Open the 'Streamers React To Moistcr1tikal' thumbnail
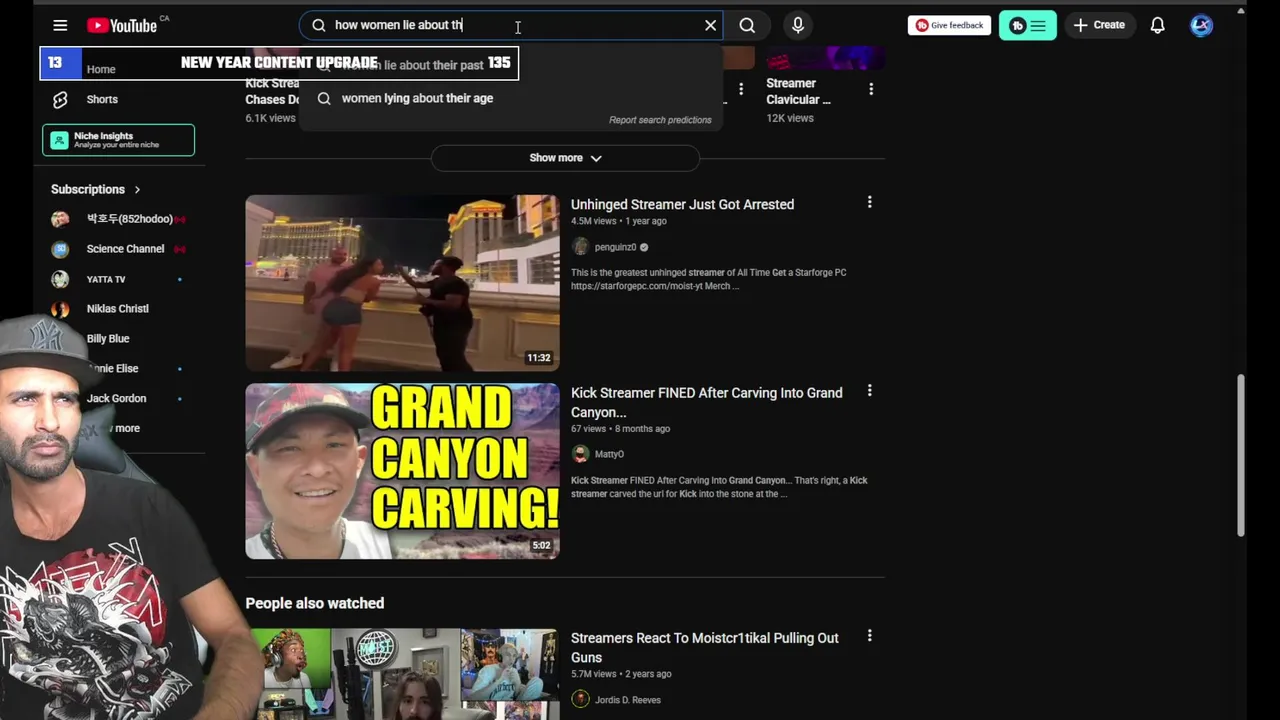The width and height of the screenshot is (1280, 720). click(x=402, y=674)
